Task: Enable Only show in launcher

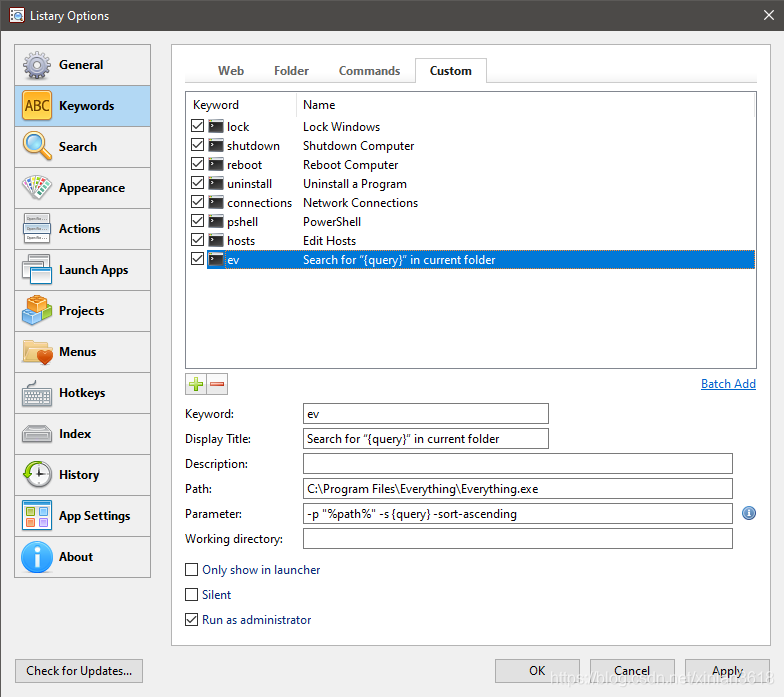Action: pyautogui.click(x=192, y=570)
